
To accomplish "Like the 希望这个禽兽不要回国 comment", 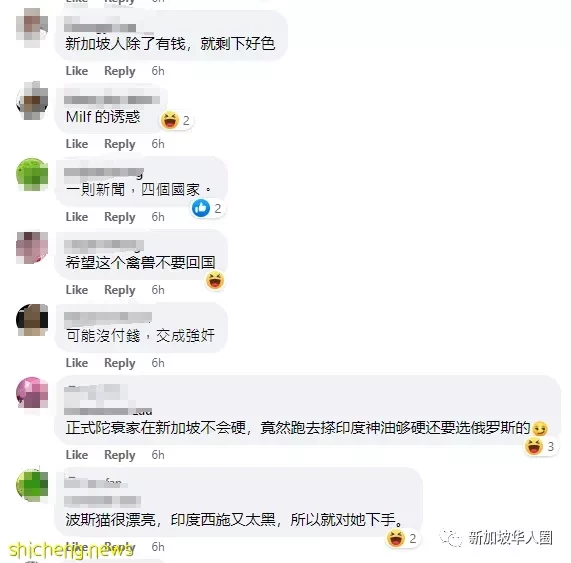I will (76, 290).
